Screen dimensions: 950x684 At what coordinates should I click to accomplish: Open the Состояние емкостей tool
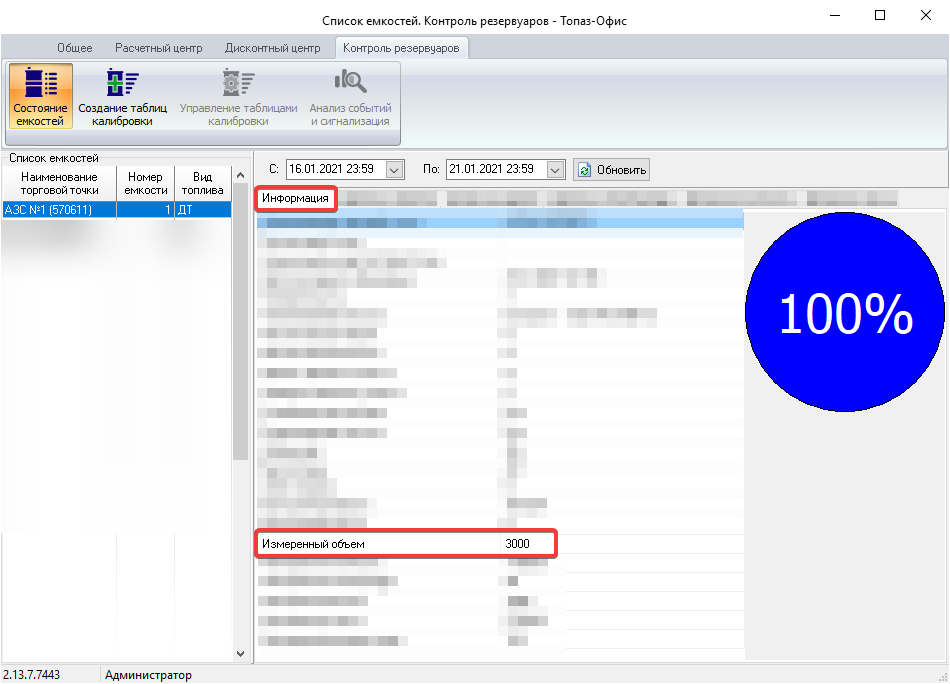[41, 95]
